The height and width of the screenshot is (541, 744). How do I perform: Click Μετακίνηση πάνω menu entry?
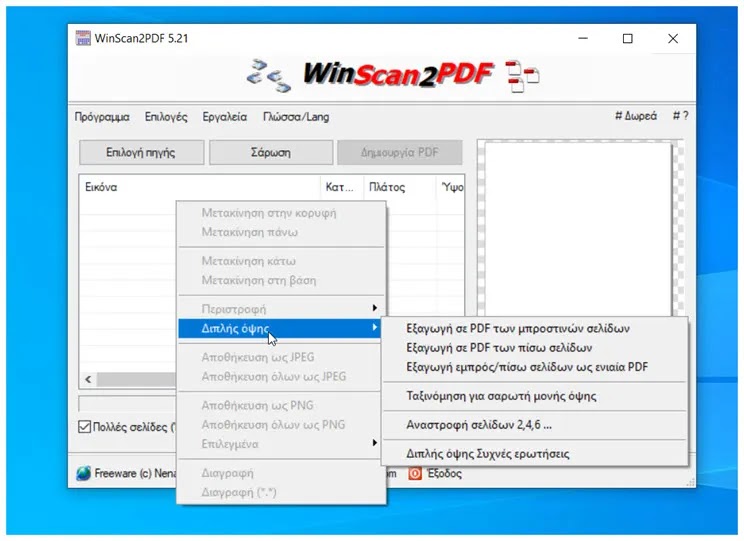[281, 232]
